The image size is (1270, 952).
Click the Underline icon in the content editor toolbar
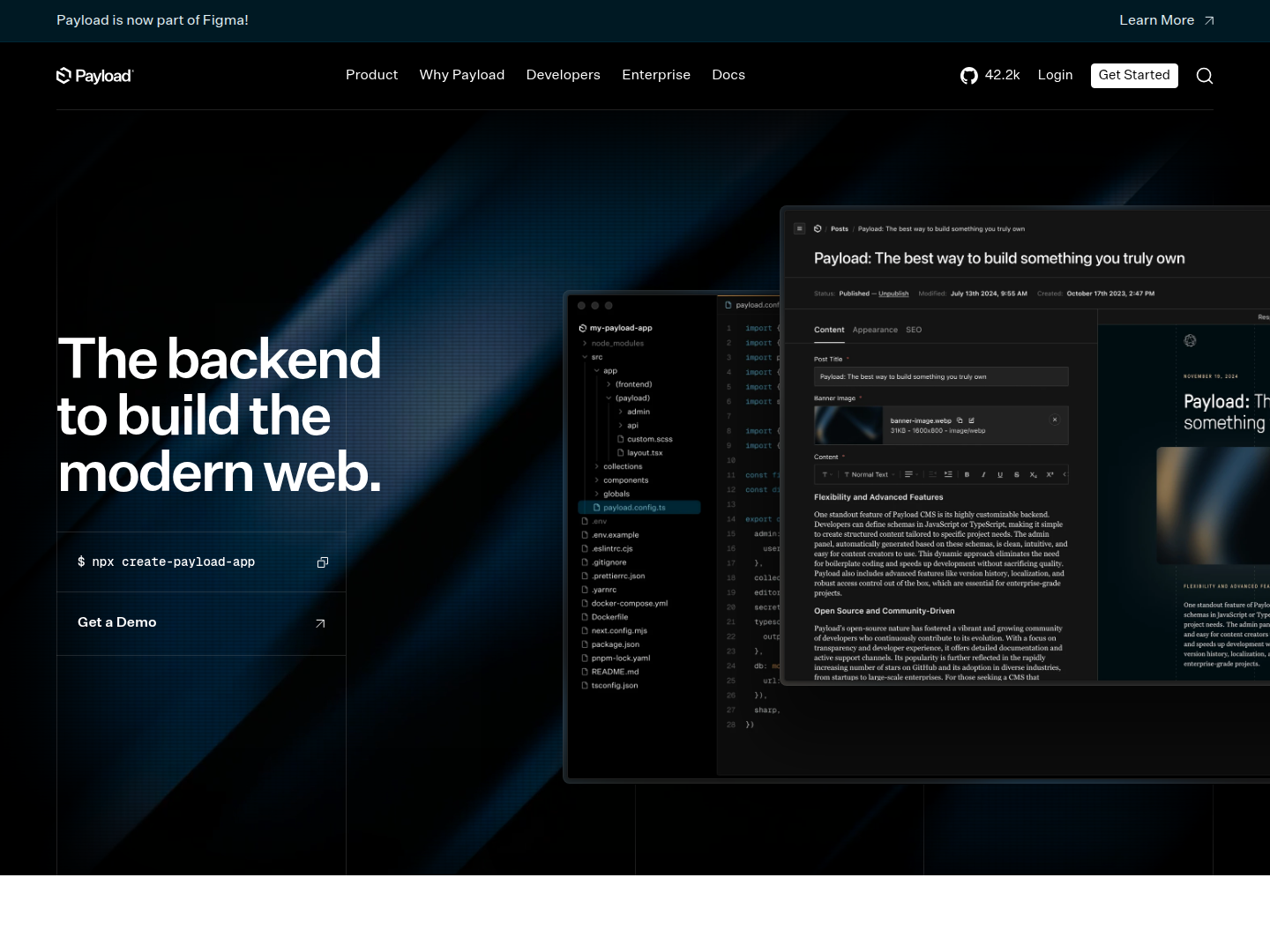click(1000, 474)
